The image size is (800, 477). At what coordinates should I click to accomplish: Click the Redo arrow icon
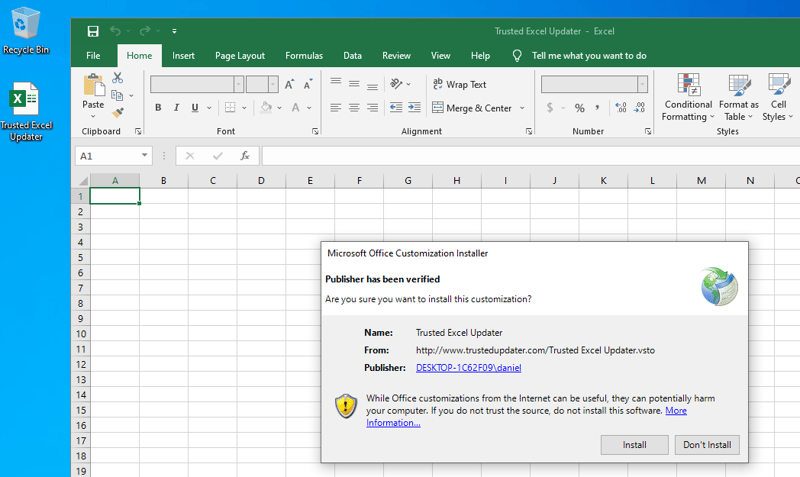click(145, 31)
